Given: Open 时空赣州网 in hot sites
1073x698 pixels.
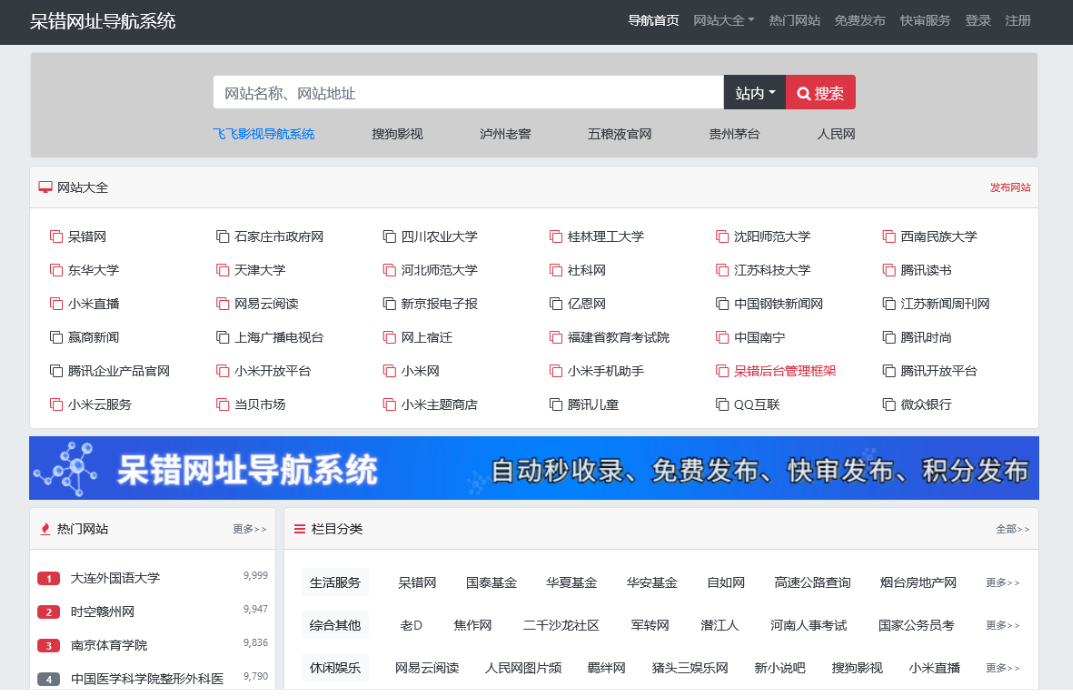Looking at the screenshot, I should (x=102, y=612).
